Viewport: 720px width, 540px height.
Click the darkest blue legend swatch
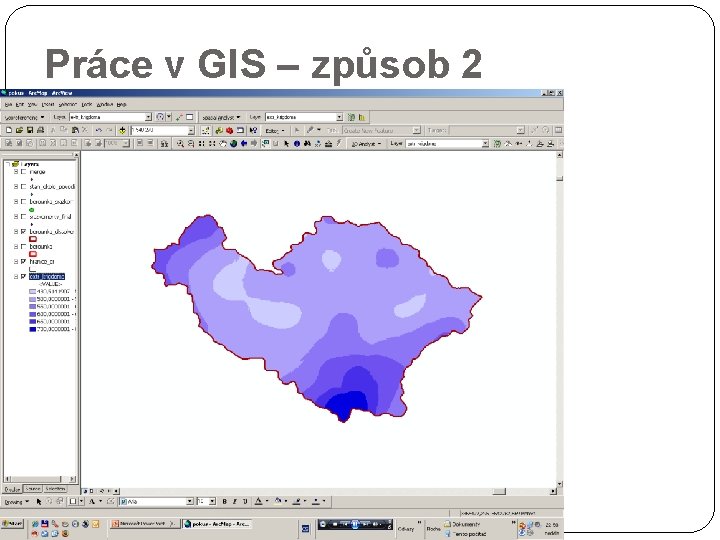[32, 329]
